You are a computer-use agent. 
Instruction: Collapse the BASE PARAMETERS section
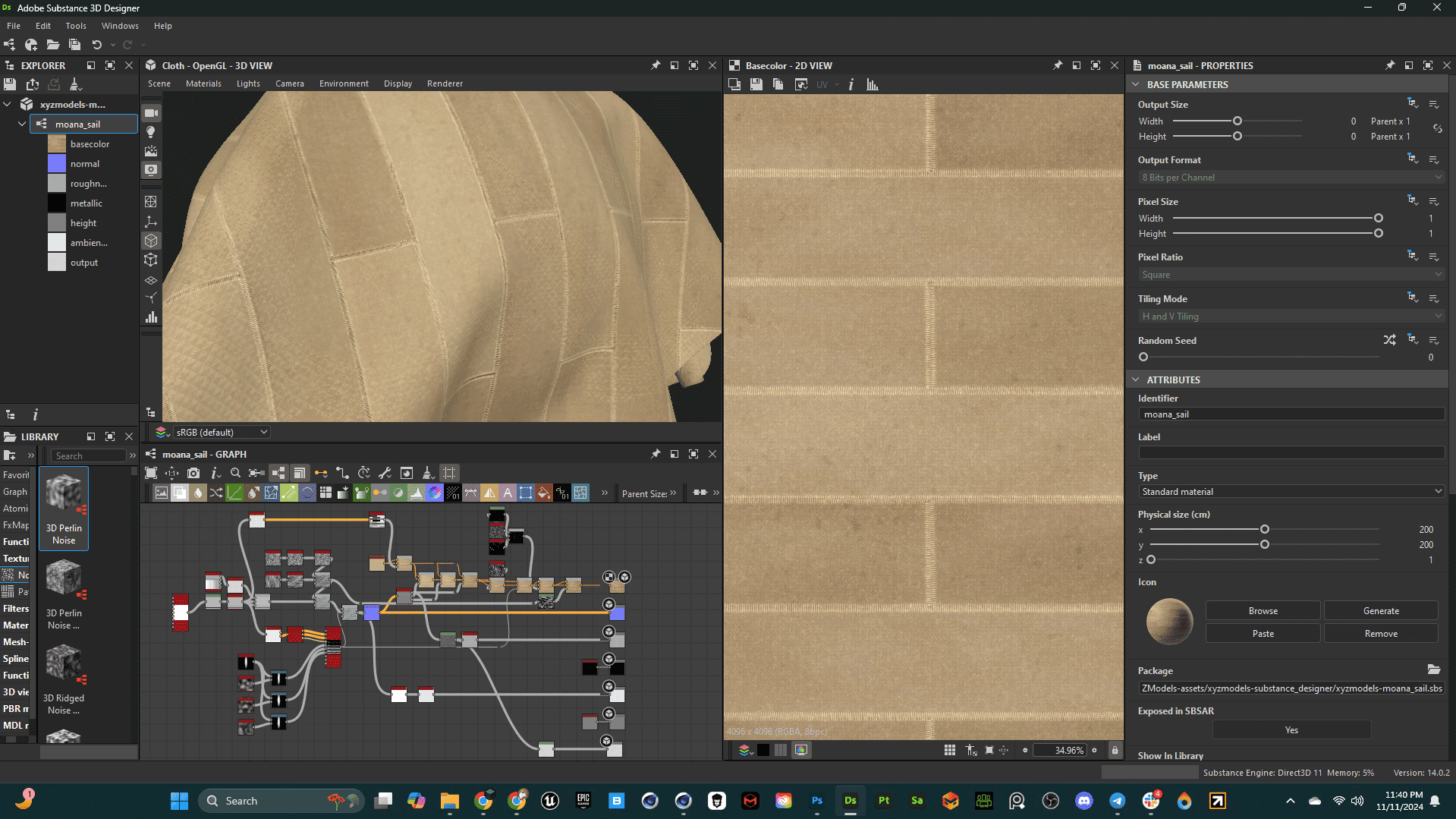1136,84
